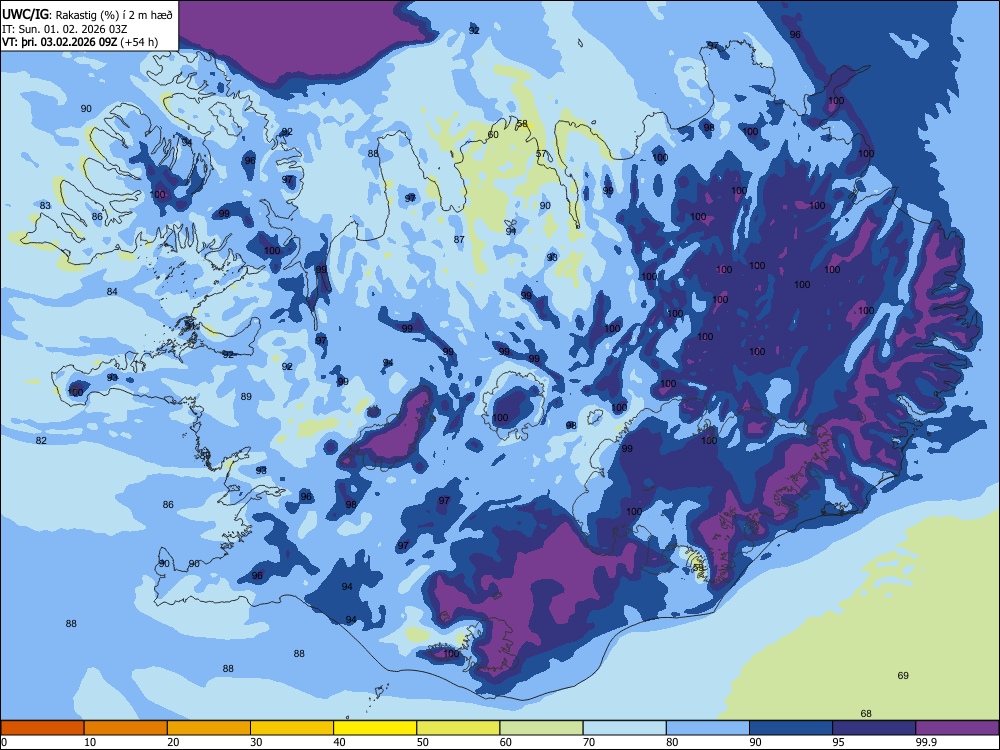1000x750 pixels.
Task: Click the pale yellow 50-60 legend swatch
Action: (458, 728)
